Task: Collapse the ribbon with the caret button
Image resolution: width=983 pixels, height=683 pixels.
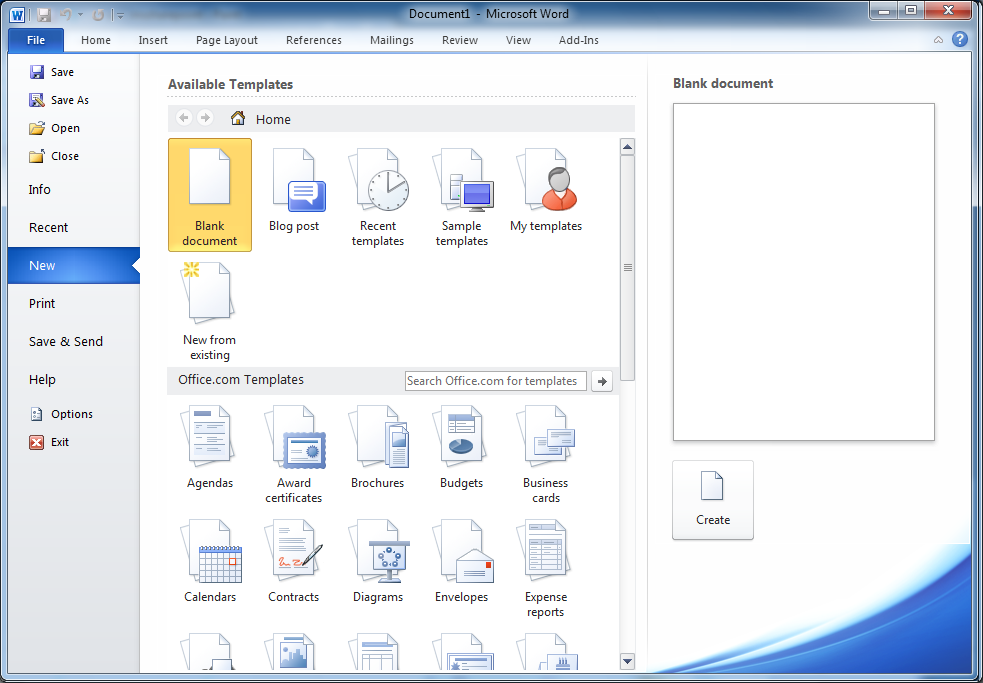Action: coord(938,40)
